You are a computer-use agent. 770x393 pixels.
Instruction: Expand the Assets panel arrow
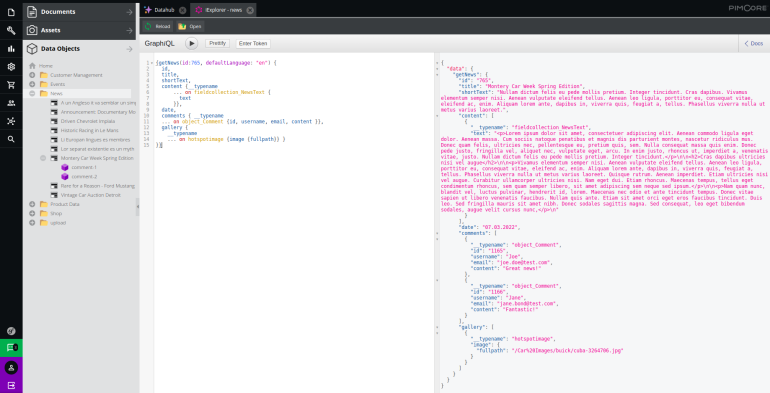click(x=129, y=30)
